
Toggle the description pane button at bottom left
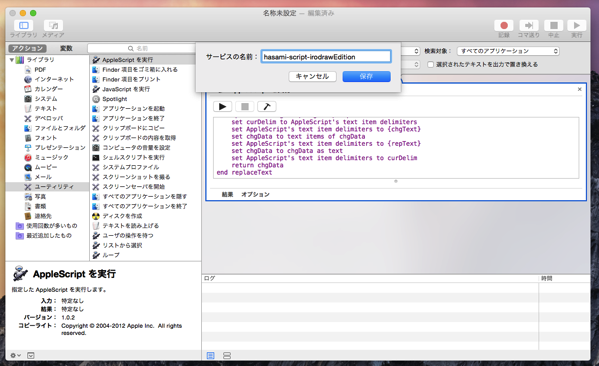point(31,355)
